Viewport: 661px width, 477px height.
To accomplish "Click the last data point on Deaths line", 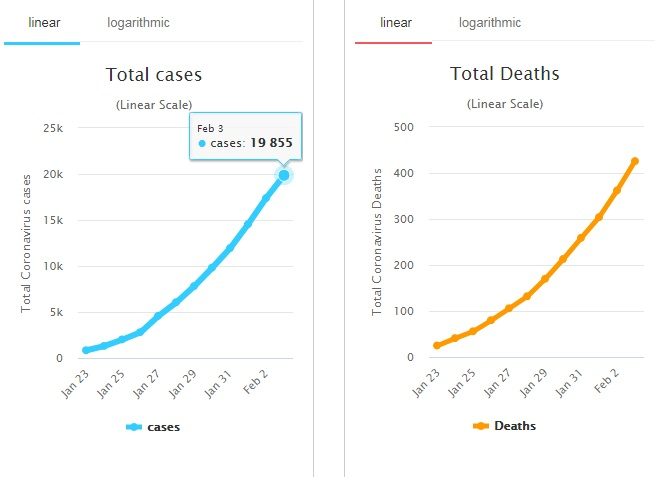I will [635, 161].
